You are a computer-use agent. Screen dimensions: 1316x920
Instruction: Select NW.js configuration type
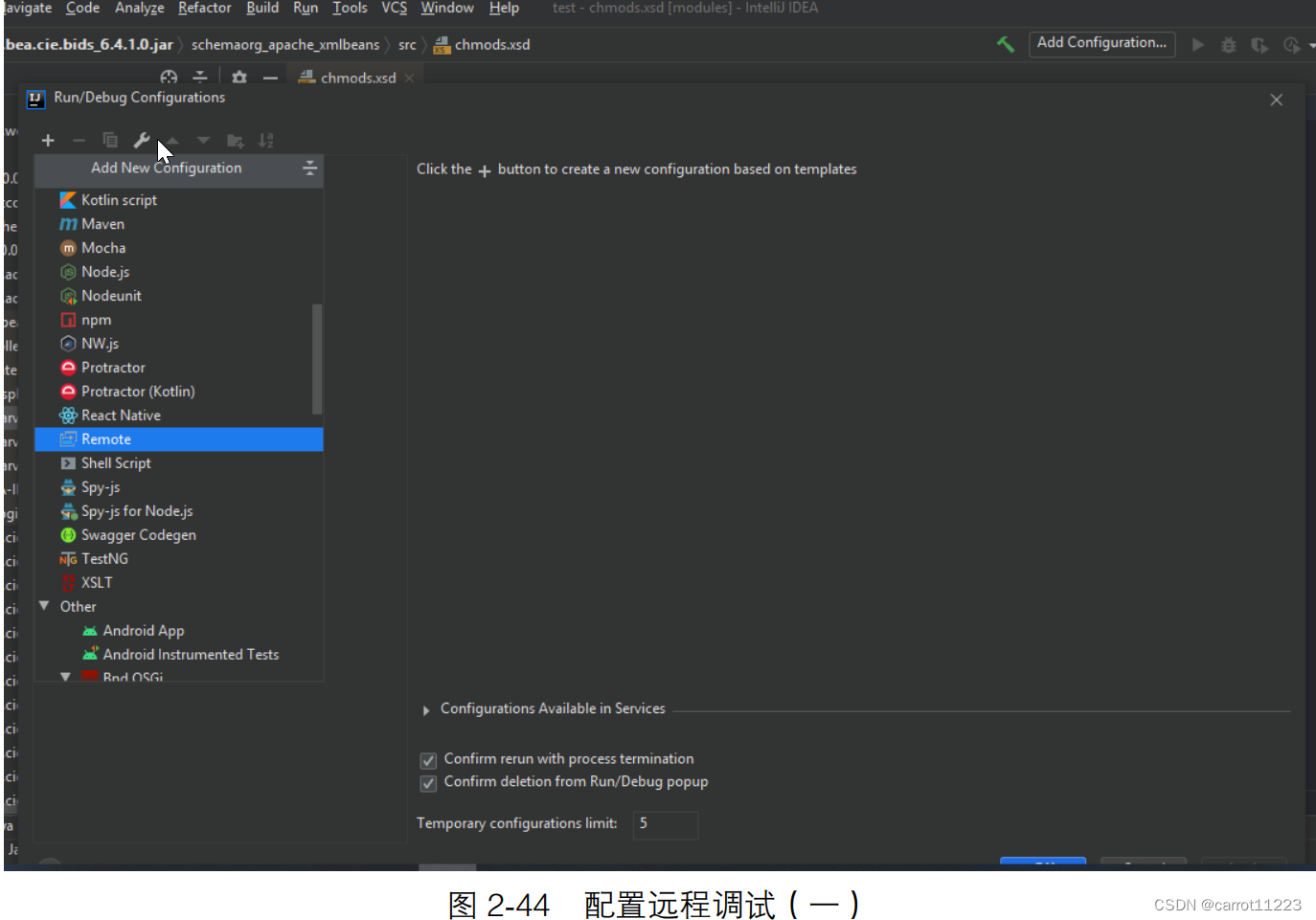(179, 344)
